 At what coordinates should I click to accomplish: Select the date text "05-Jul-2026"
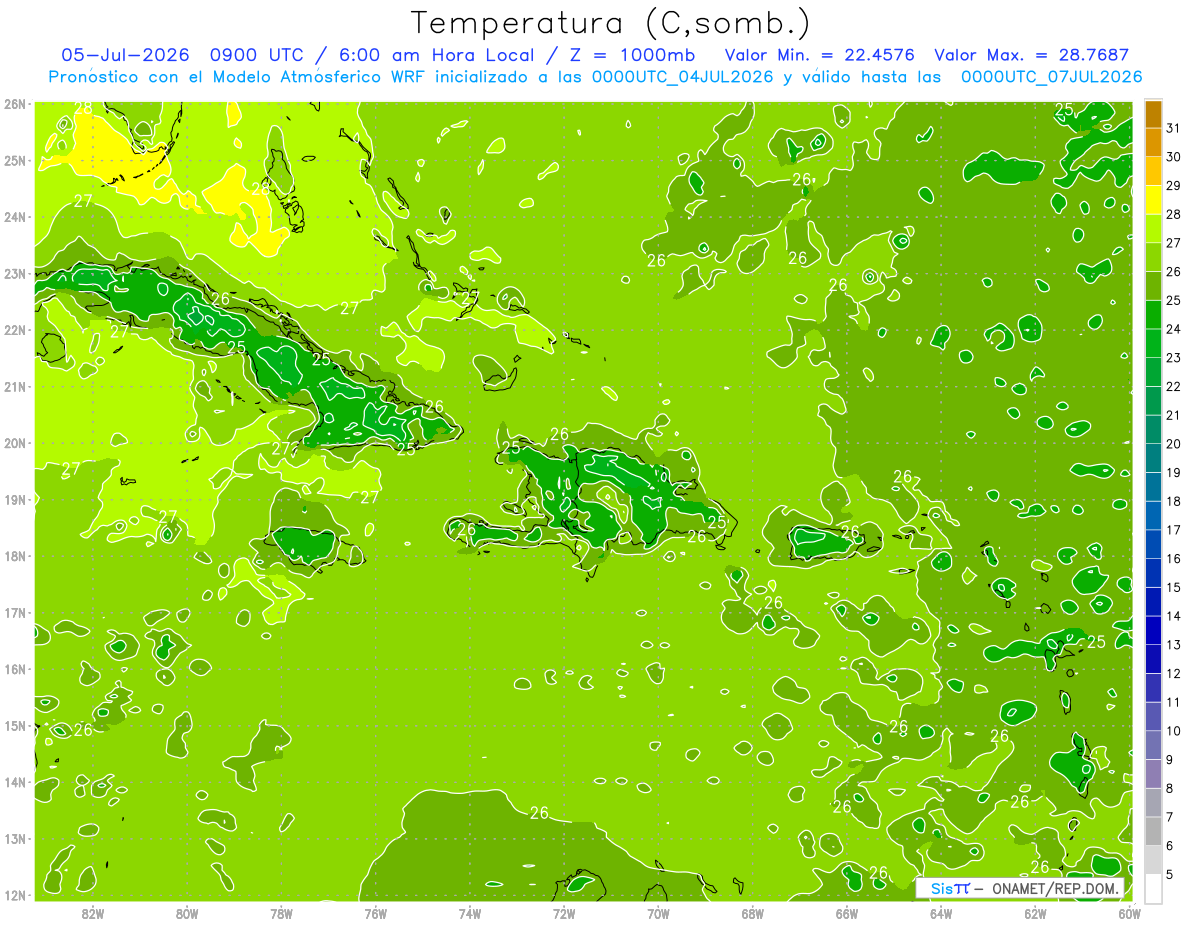tap(125, 55)
